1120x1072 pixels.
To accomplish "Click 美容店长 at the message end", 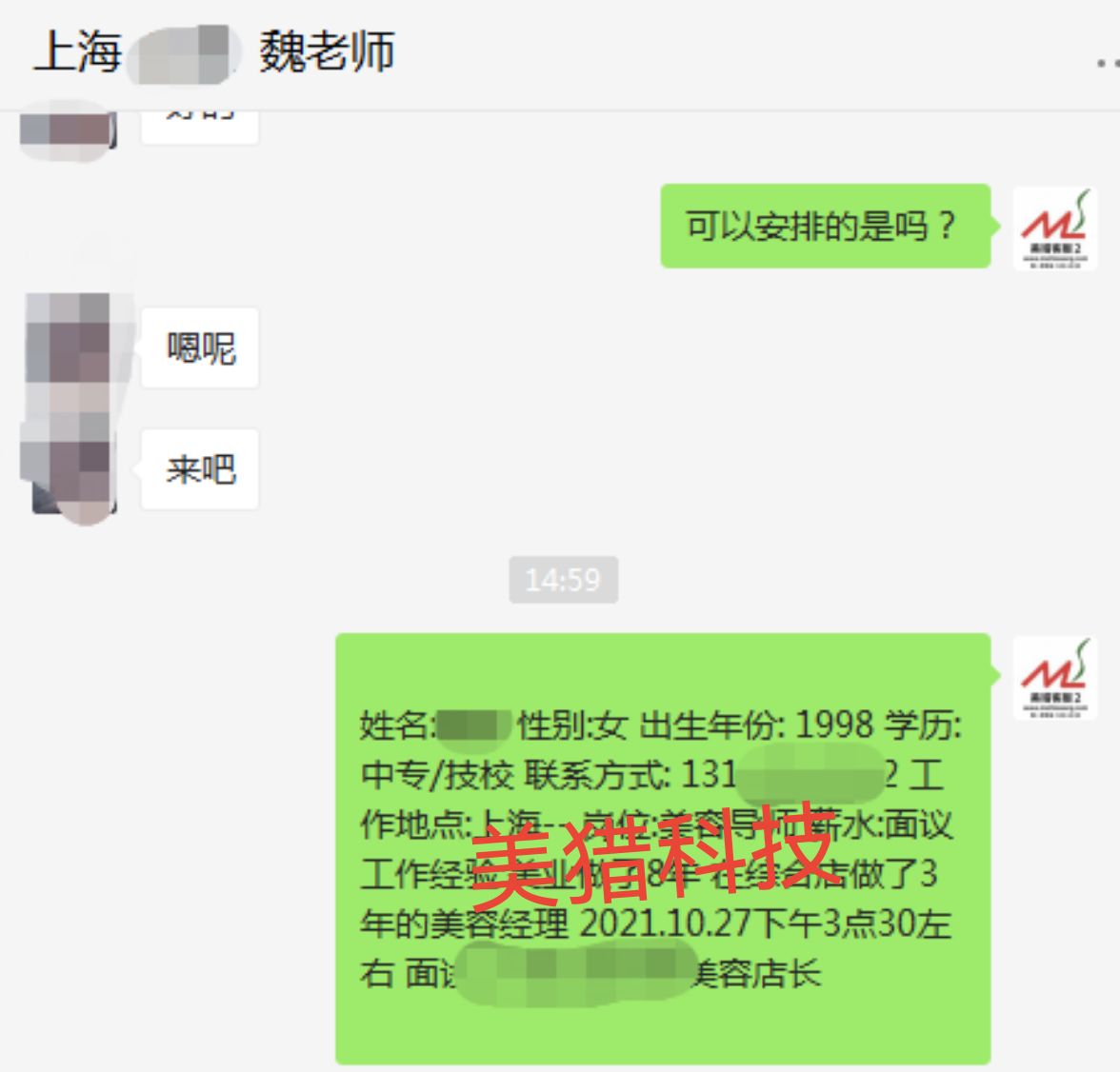I will click(x=758, y=973).
